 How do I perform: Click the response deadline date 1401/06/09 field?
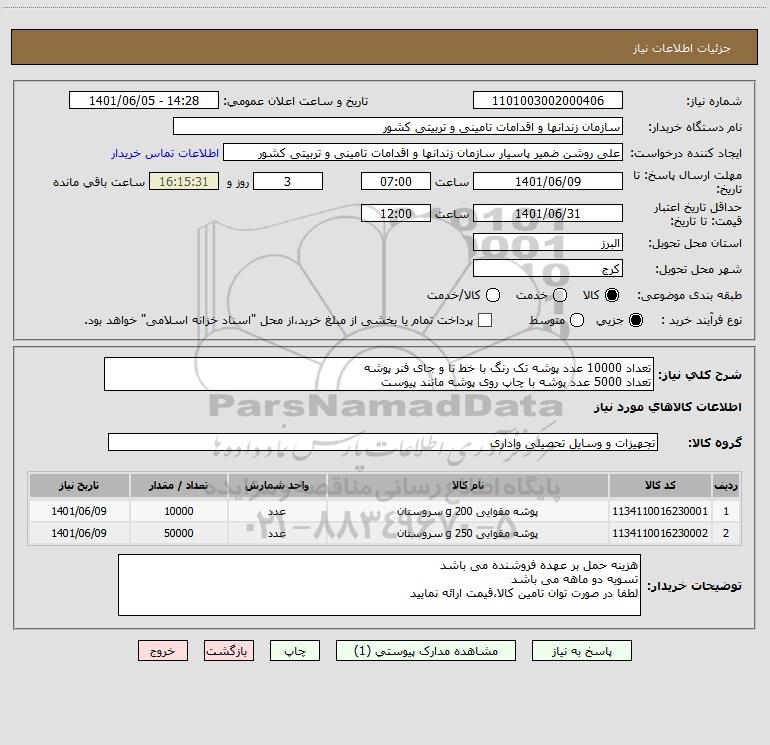coord(548,182)
